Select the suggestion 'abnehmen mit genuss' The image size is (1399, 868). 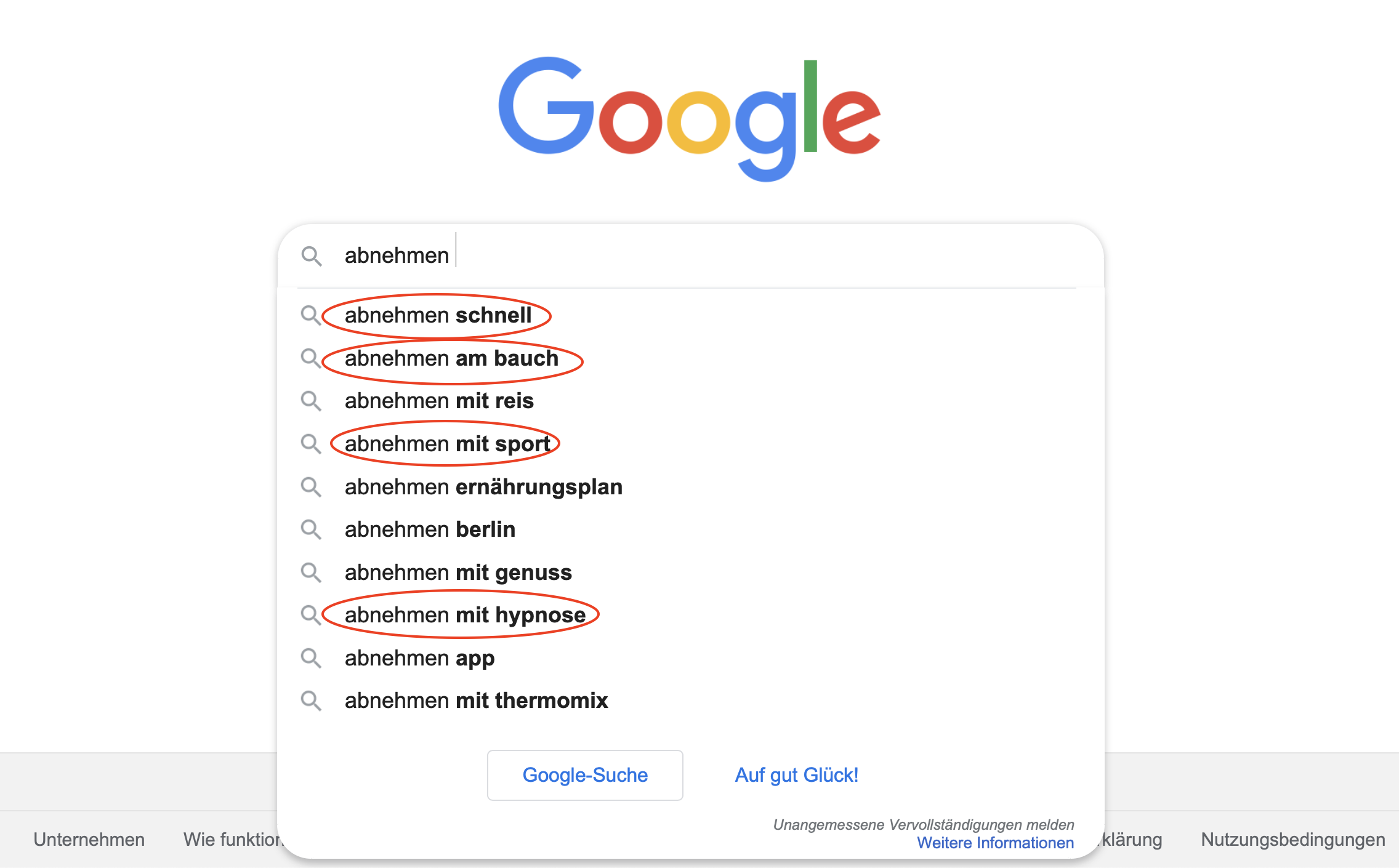point(458,572)
